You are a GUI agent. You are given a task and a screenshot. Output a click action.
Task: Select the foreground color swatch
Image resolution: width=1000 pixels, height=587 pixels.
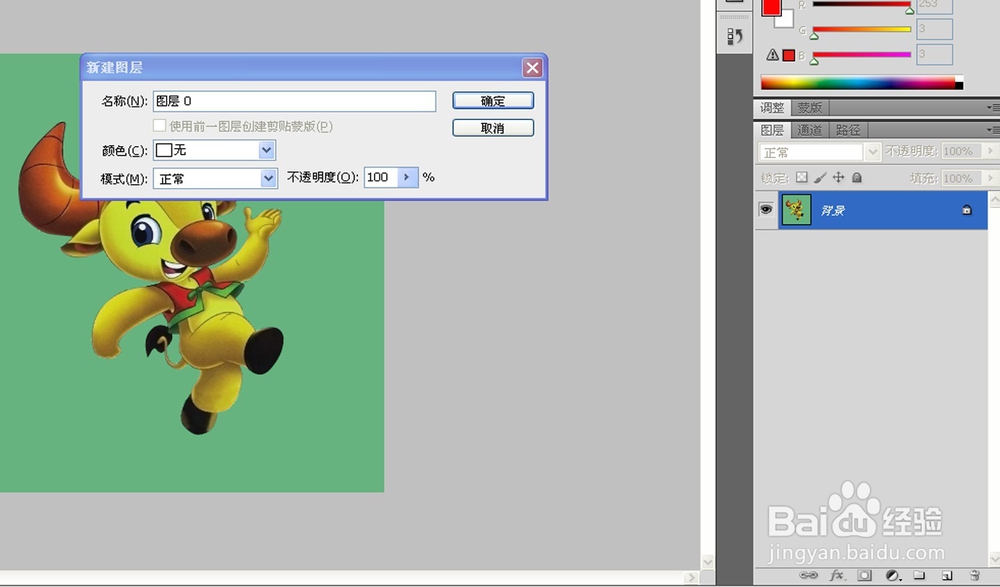[771, 7]
